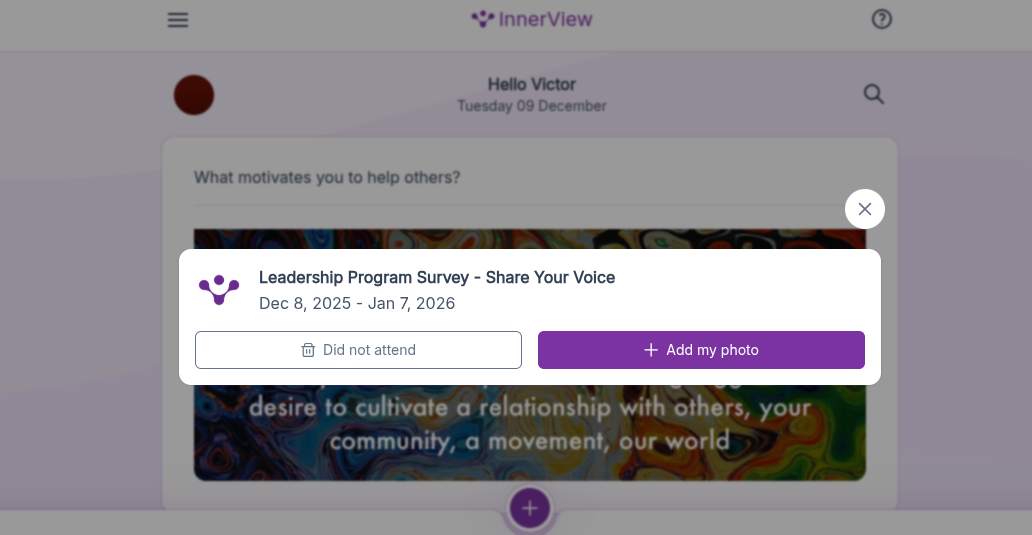Click the plus icon beside Add my photo
The height and width of the screenshot is (535, 1032).
[x=651, y=350]
